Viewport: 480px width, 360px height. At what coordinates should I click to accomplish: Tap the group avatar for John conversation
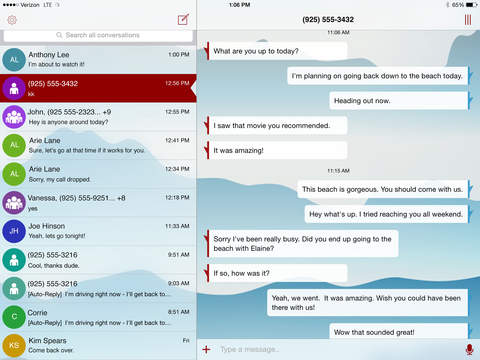[x=14, y=117]
